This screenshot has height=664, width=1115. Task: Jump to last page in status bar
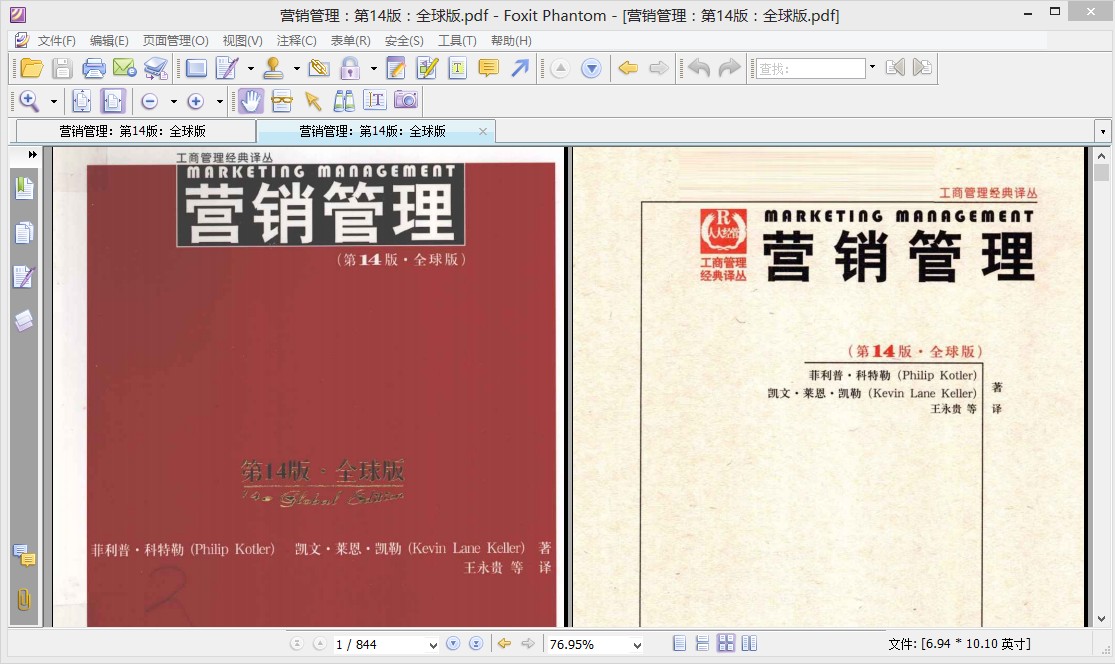(476, 644)
